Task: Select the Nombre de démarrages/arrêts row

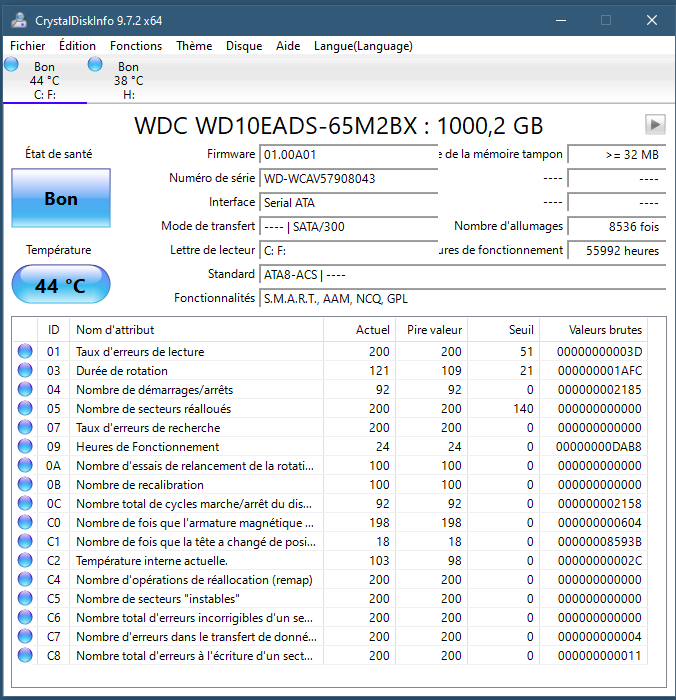Action: tap(330, 390)
